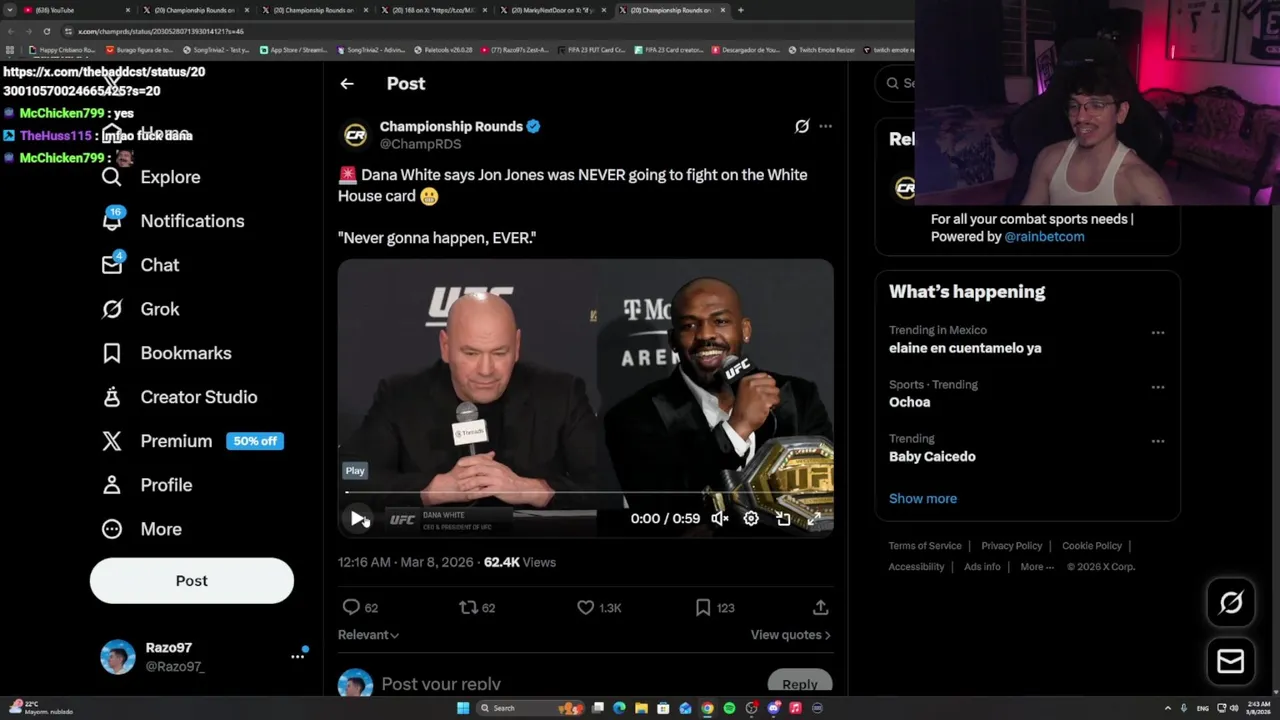
Task: Open Windows Start menu
Action: 463,708
